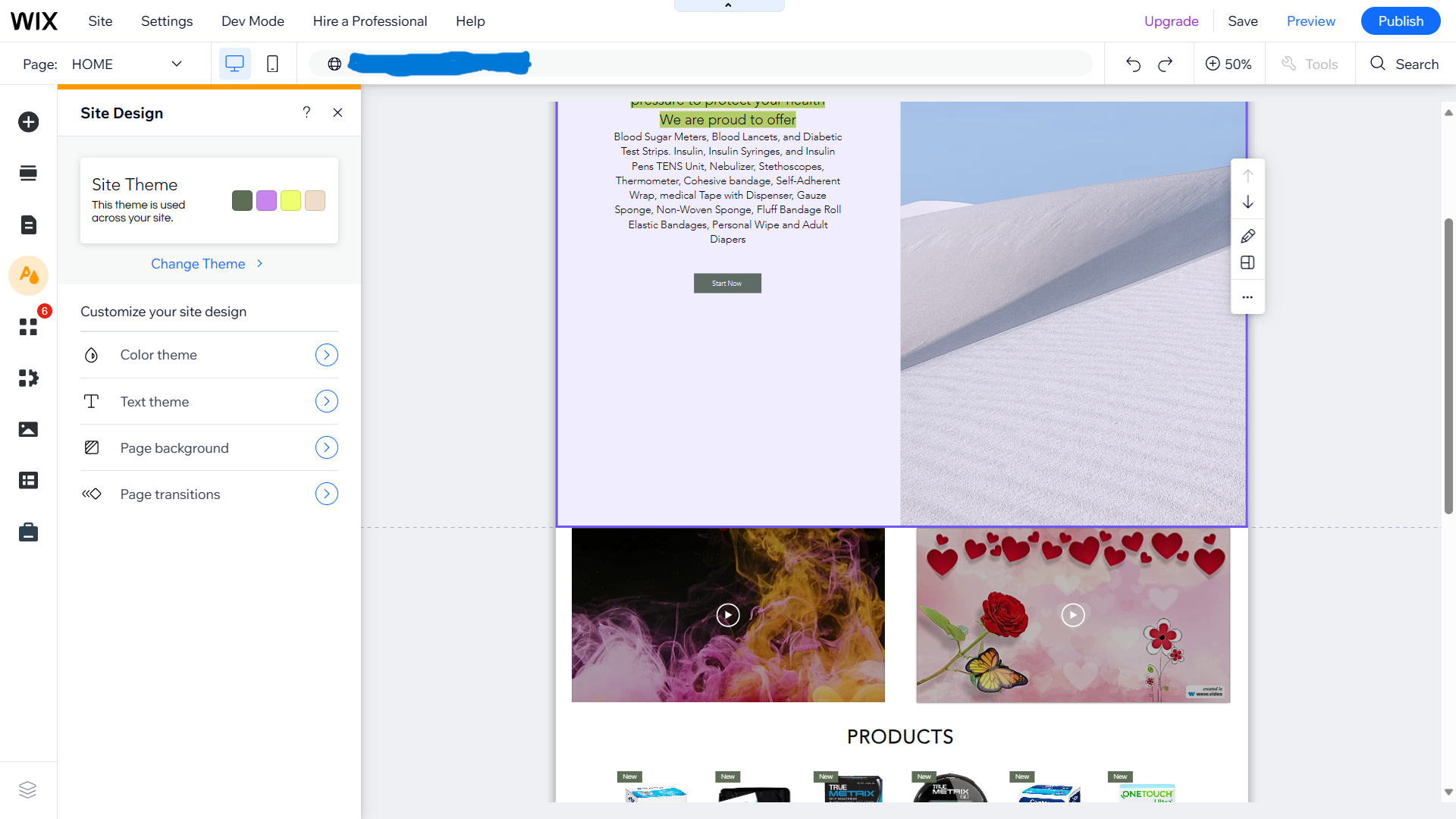Click the purple site theme swatch
This screenshot has width=1456, height=819.
tap(266, 201)
